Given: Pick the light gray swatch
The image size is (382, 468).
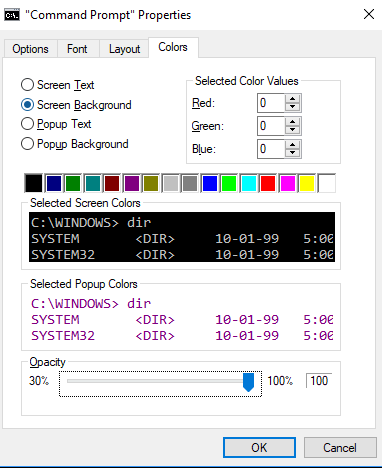Looking at the screenshot, I should [171, 183].
